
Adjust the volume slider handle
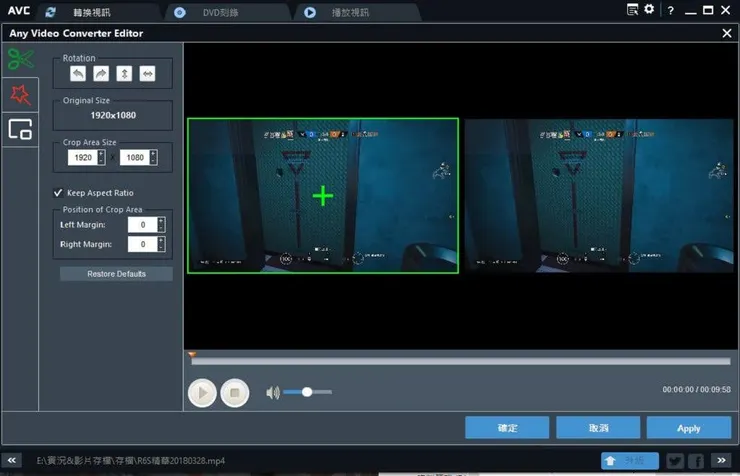point(307,392)
